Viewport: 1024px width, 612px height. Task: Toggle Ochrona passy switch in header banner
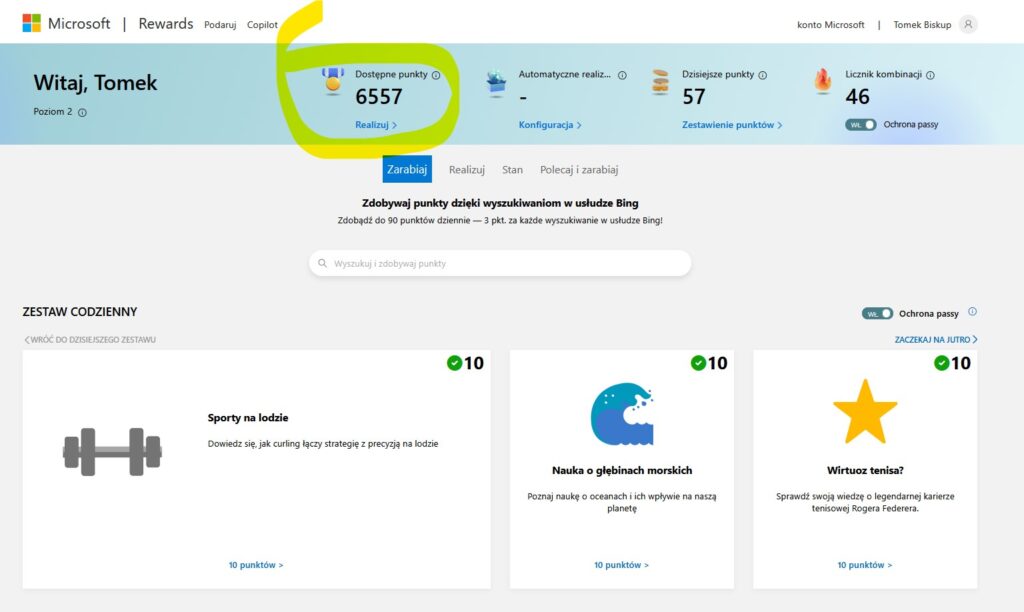coord(861,125)
